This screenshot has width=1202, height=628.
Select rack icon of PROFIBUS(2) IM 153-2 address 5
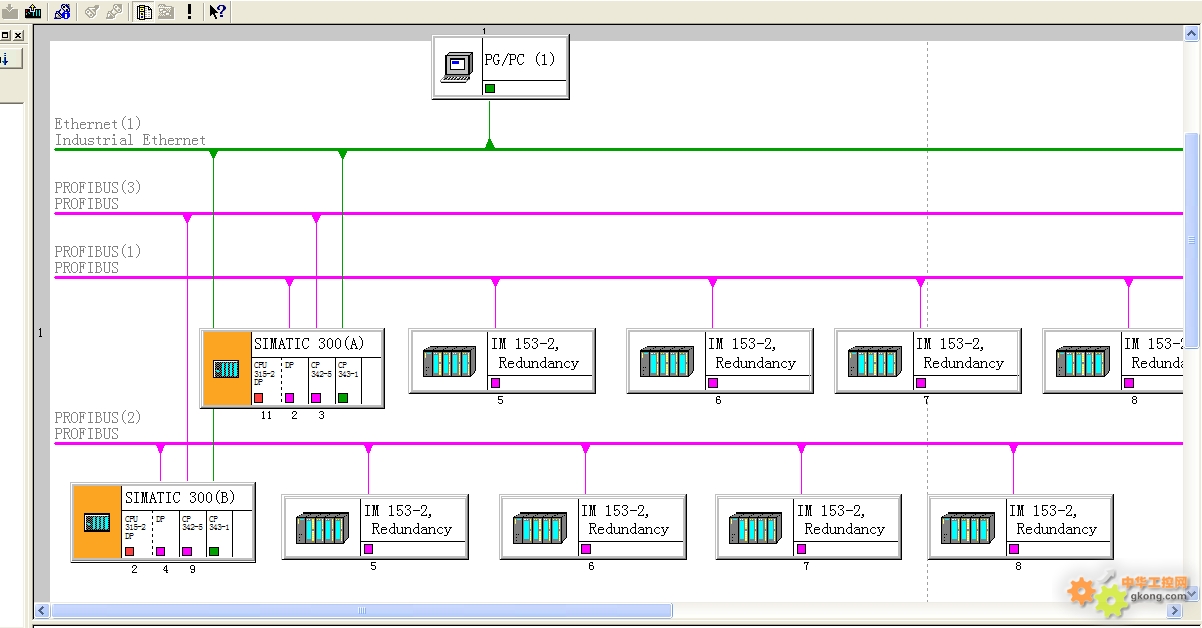pos(322,527)
